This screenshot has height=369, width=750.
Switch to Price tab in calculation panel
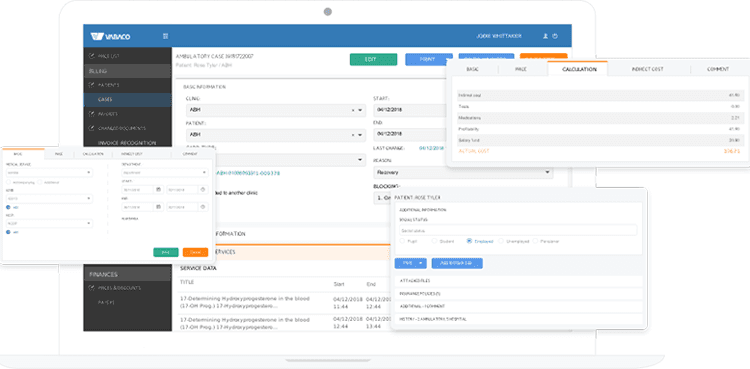520,69
